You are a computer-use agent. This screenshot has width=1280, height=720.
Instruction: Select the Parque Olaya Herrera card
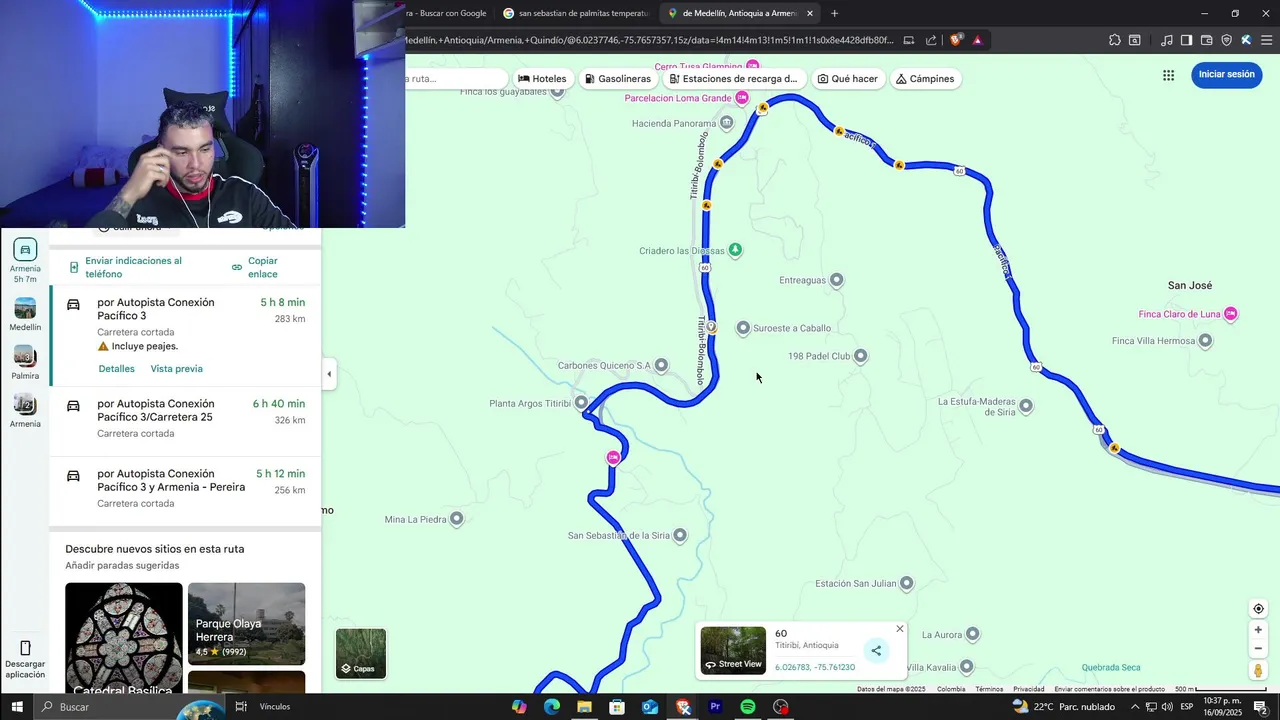coord(246,624)
